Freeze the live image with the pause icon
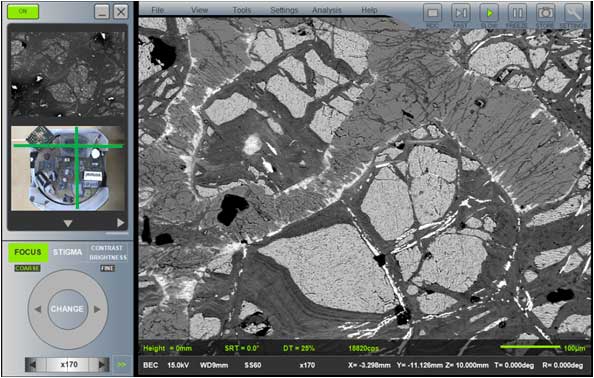The width and height of the screenshot is (594, 378). [x=517, y=13]
